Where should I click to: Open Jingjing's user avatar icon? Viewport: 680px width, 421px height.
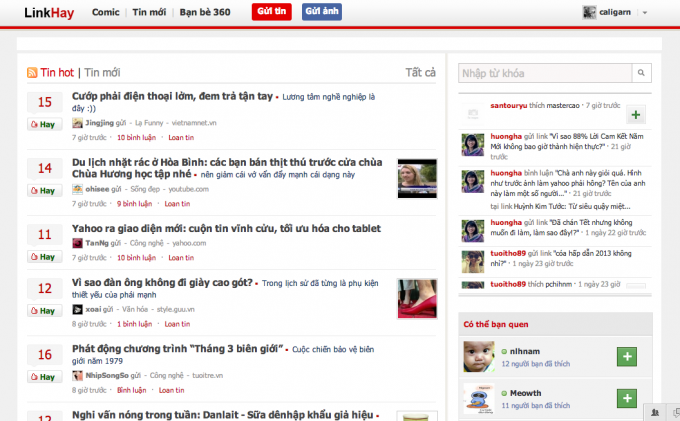tap(77, 123)
